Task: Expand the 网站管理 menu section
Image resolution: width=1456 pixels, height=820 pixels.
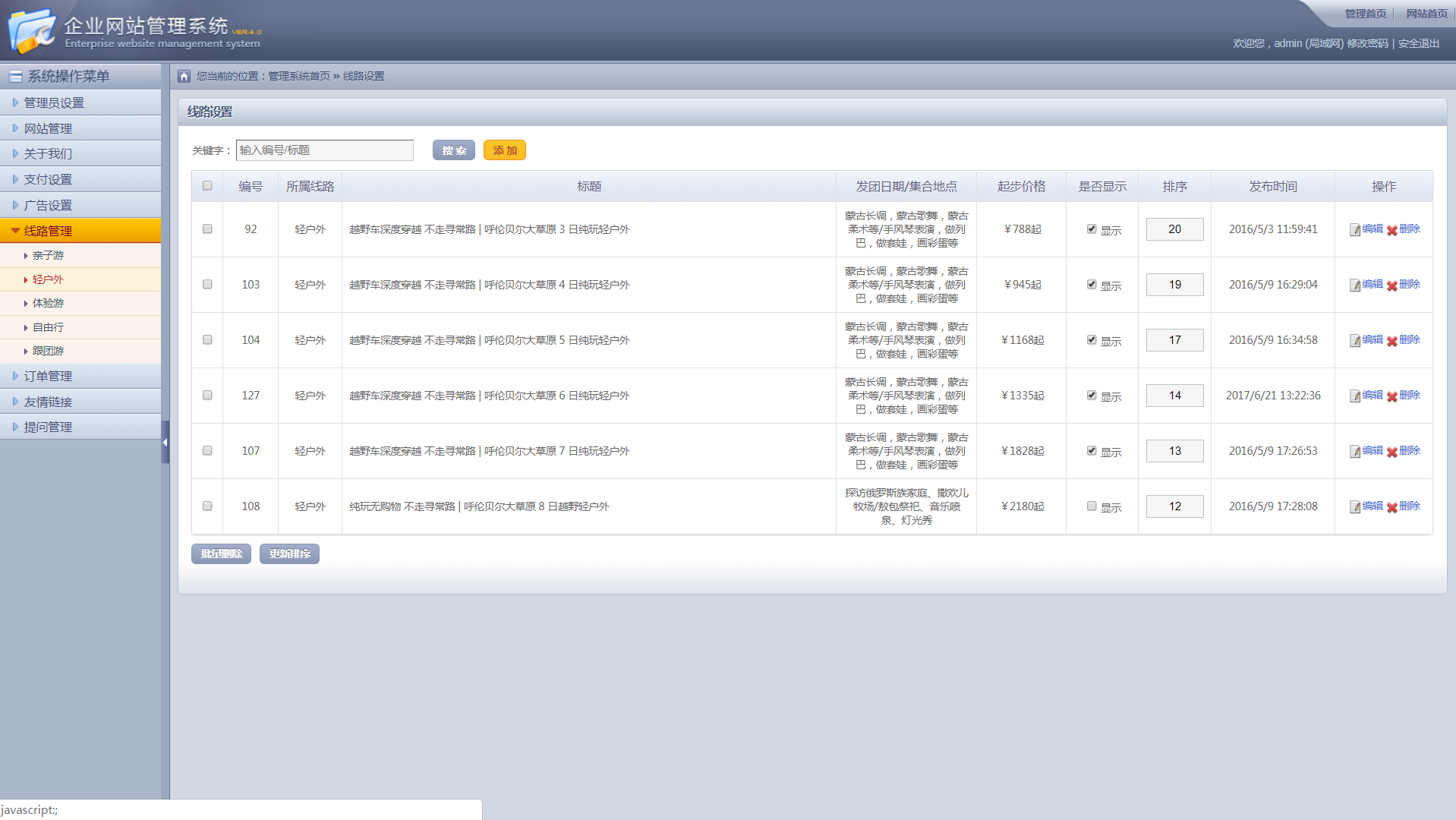Action: pyautogui.click(x=80, y=128)
